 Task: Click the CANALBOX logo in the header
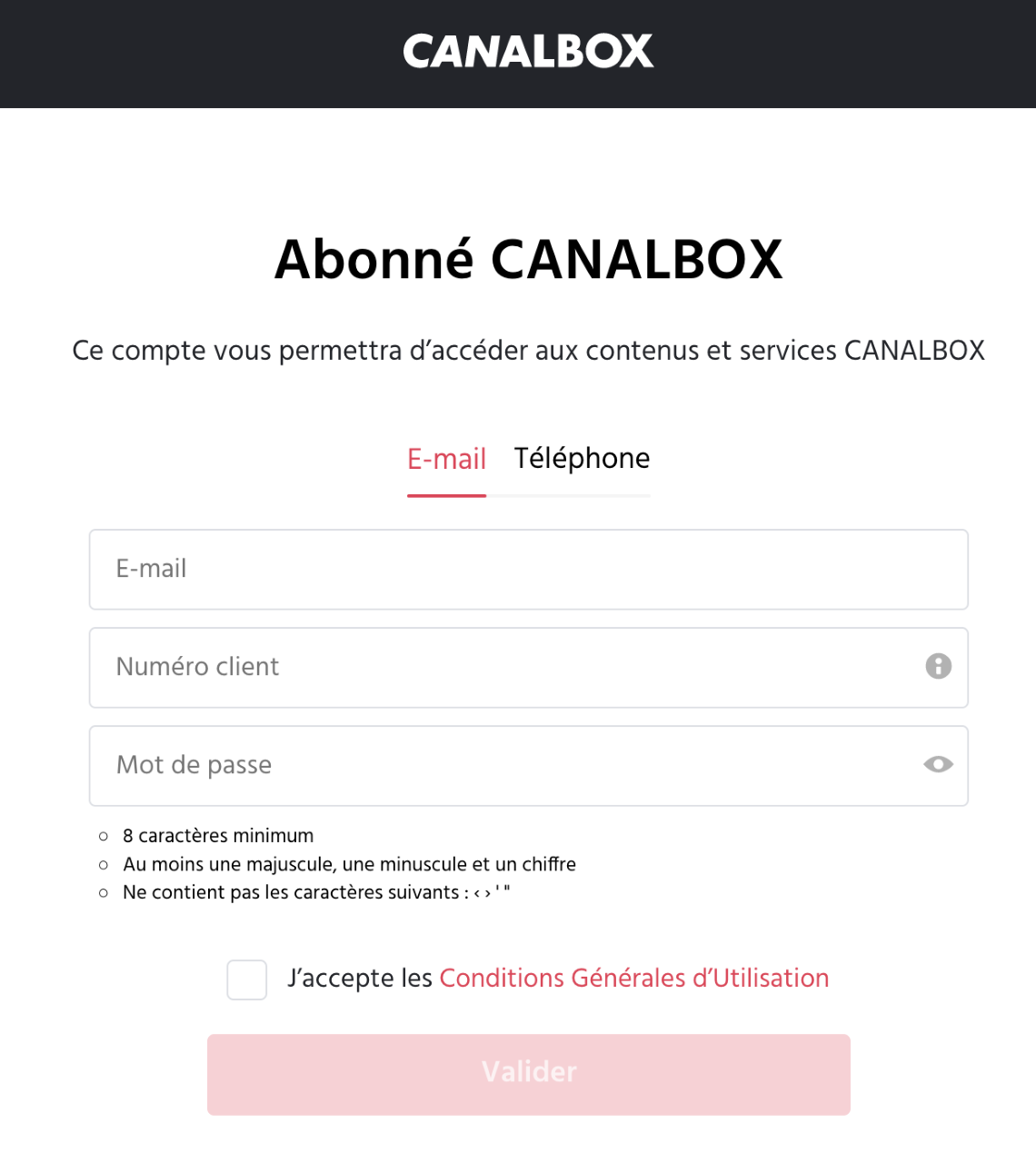click(528, 51)
